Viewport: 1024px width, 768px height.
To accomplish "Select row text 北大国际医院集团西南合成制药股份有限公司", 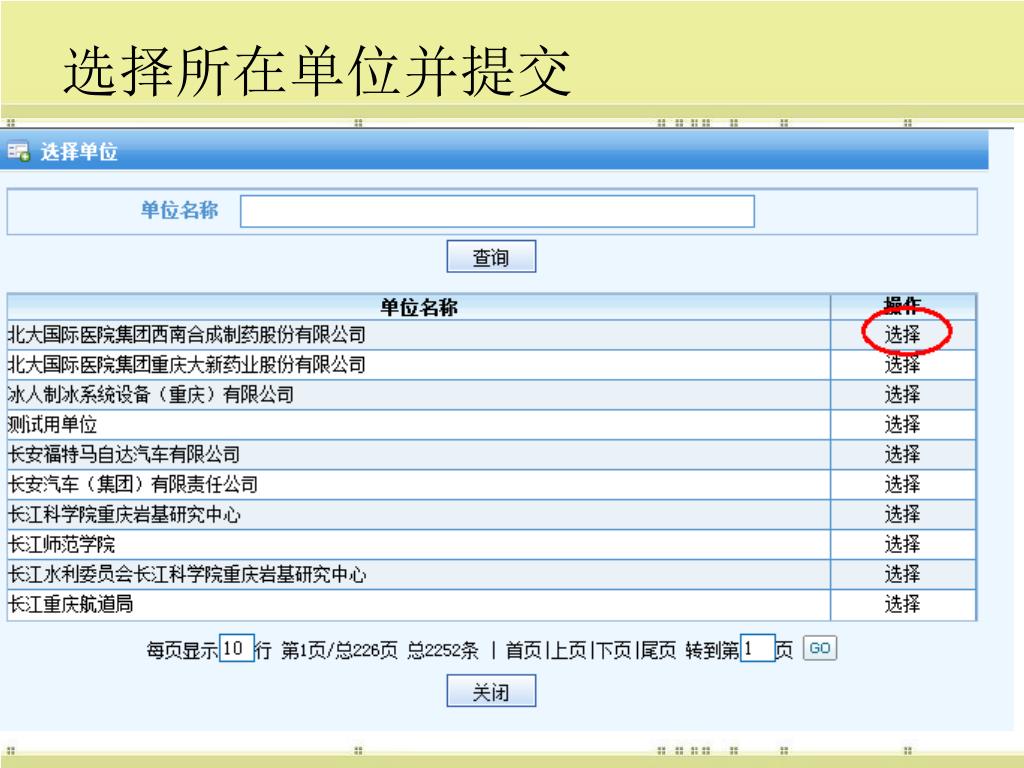I will click(x=187, y=334).
